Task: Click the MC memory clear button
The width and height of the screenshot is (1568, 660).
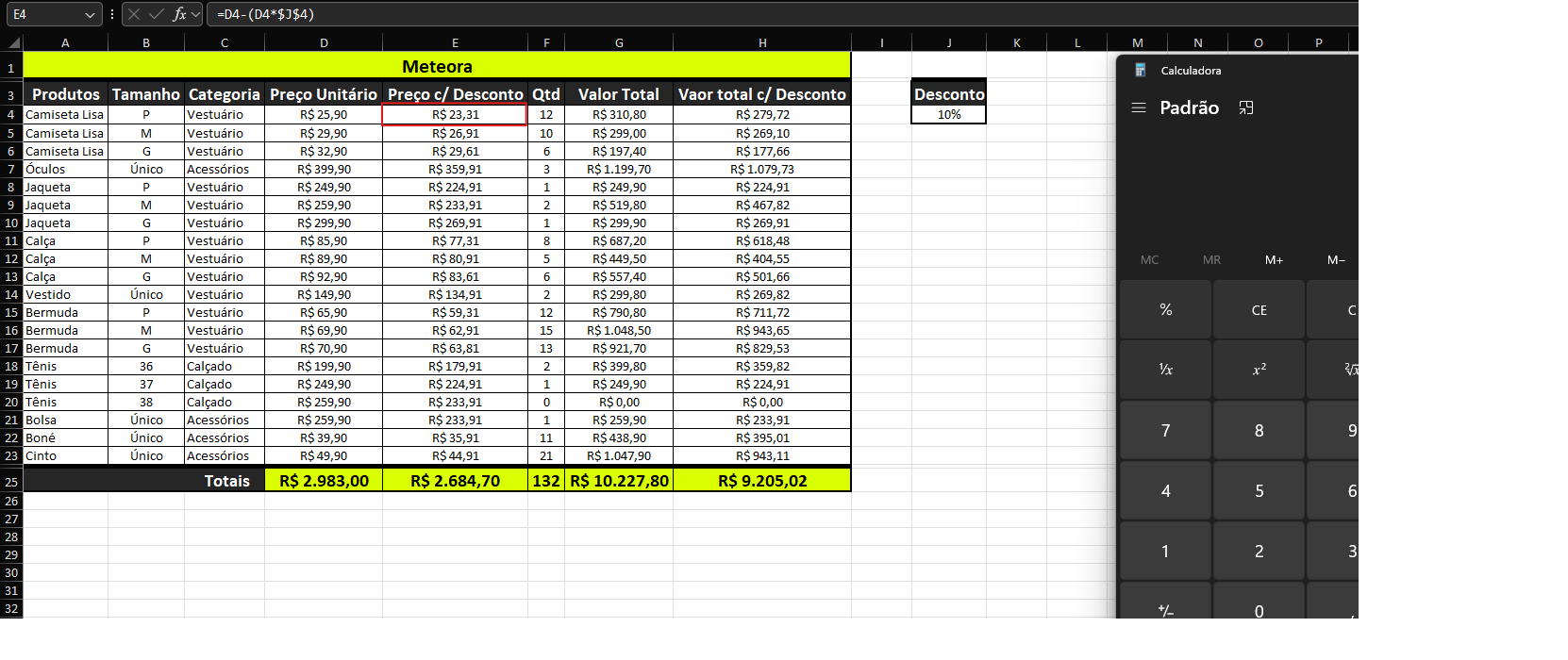Action: pyautogui.click(x=1150, y=259)
